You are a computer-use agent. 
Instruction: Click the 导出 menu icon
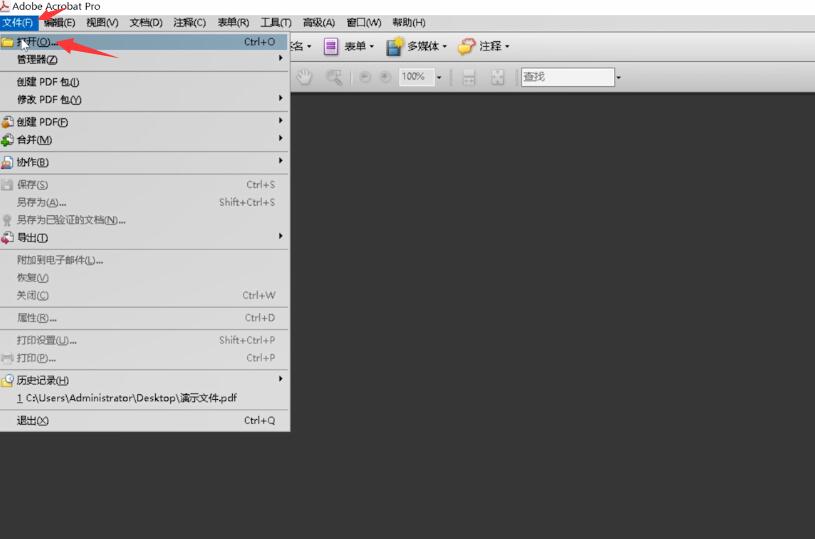tap(7, 238)
